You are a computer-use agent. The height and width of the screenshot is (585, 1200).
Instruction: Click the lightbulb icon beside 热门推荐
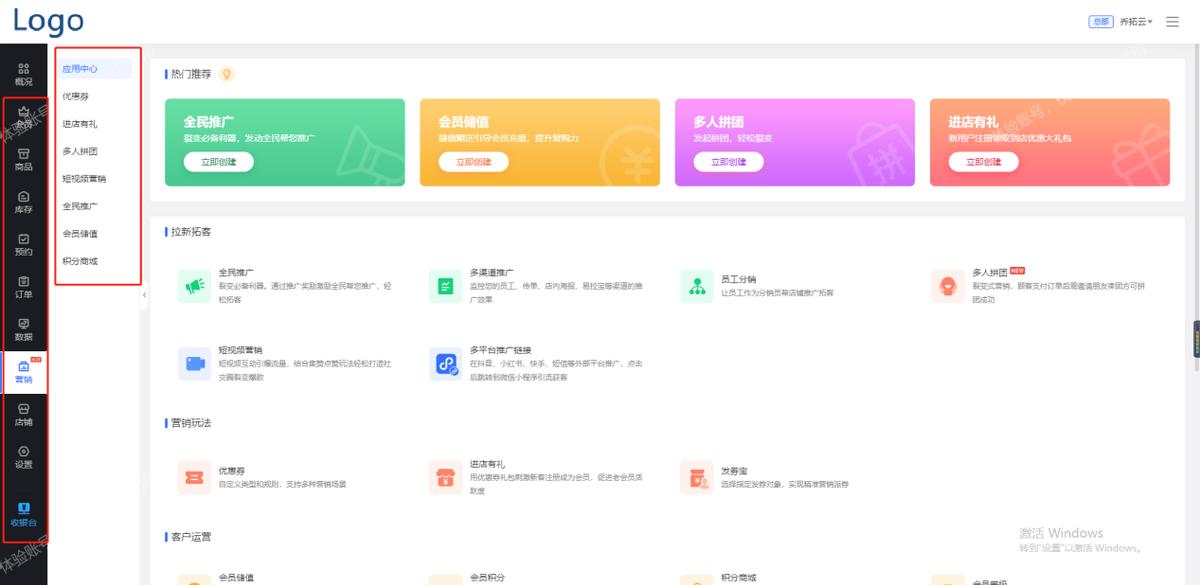pos(227,74)
